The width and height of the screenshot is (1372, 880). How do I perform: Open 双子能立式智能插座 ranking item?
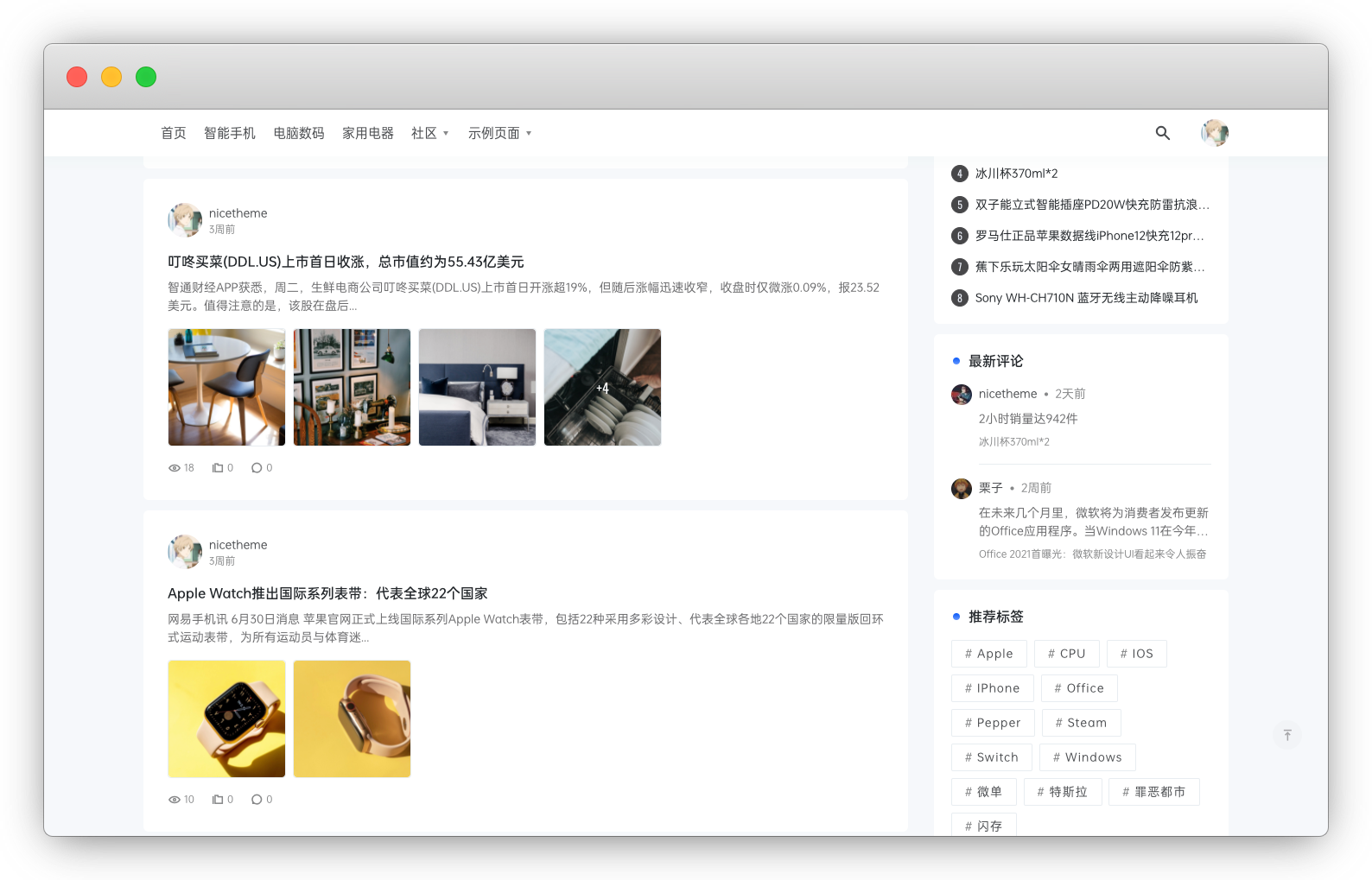tap(1092, 205)
